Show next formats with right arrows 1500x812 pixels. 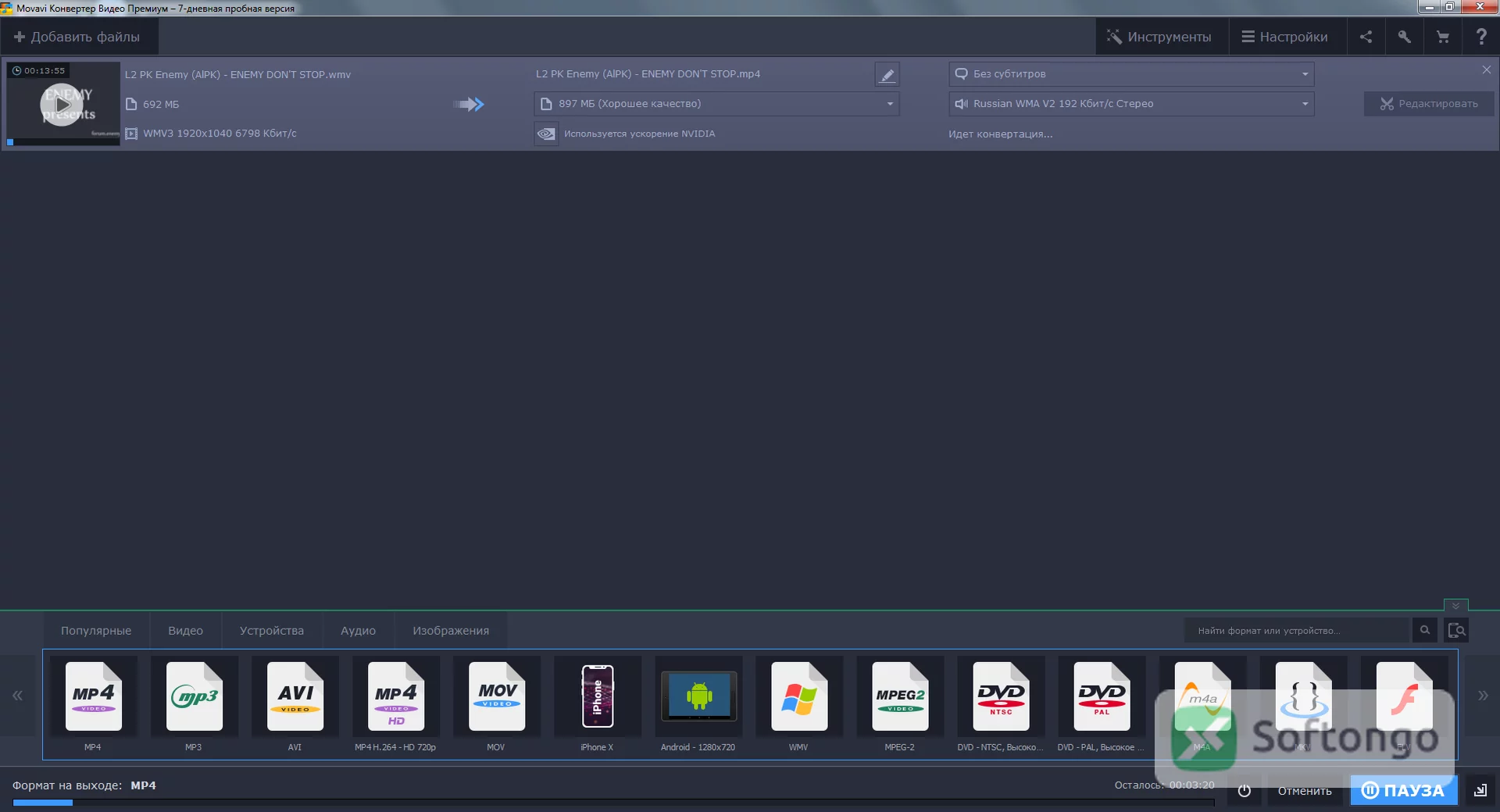pyautogui.click(x=1482, y=696)
